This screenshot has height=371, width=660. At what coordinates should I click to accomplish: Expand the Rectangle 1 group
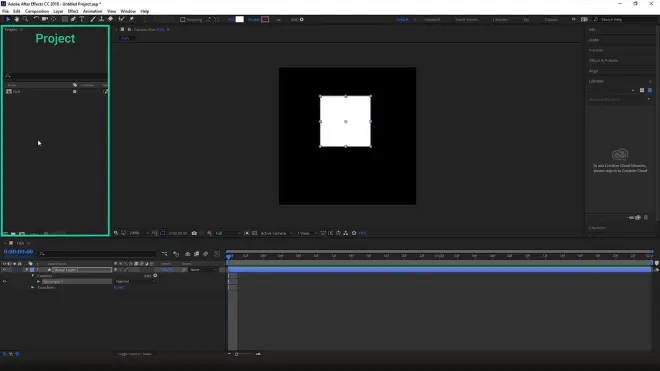tap(38, 281)
